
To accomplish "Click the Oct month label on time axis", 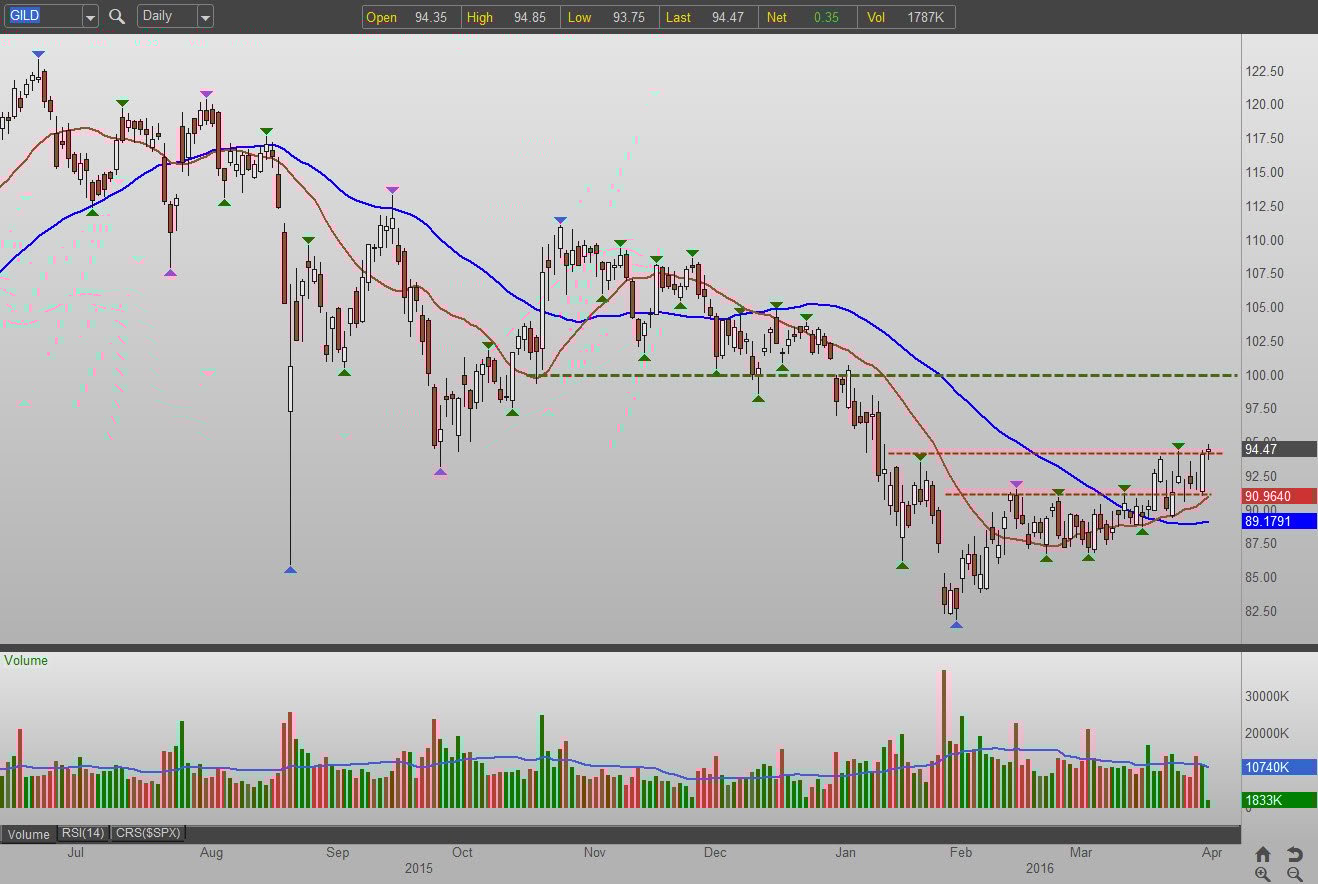I will click(x=462, y=853).
